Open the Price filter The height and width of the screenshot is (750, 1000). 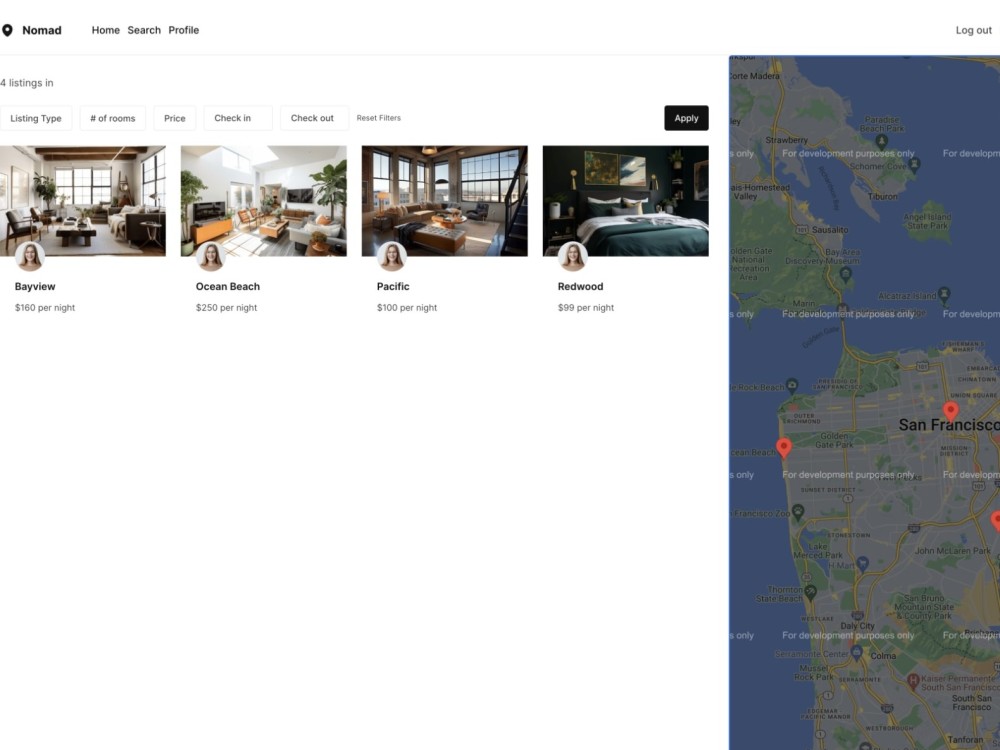tap(175, 118)
